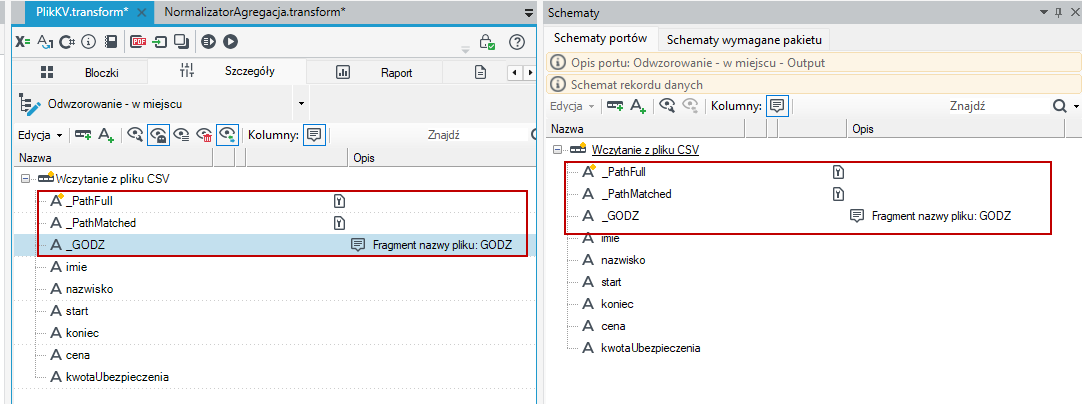
Task: Select the kwotaUbezpieczenia field in the left panel
Action: pos(117,377)
